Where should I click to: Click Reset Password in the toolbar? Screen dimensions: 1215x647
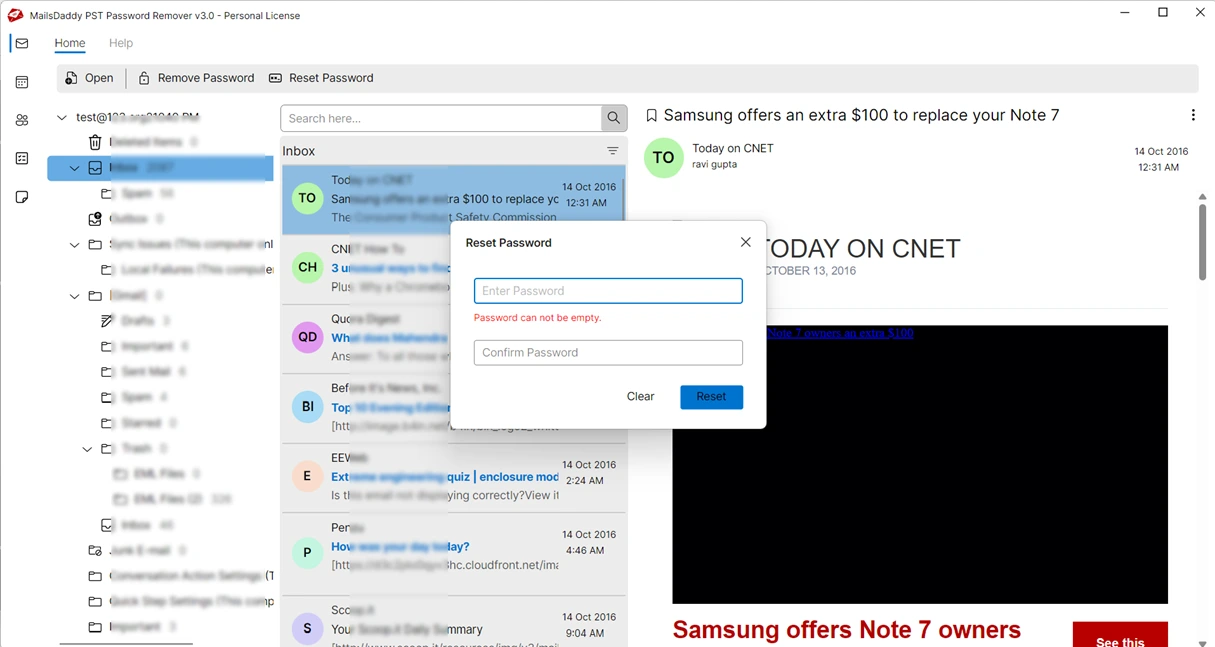coord(321,78)
